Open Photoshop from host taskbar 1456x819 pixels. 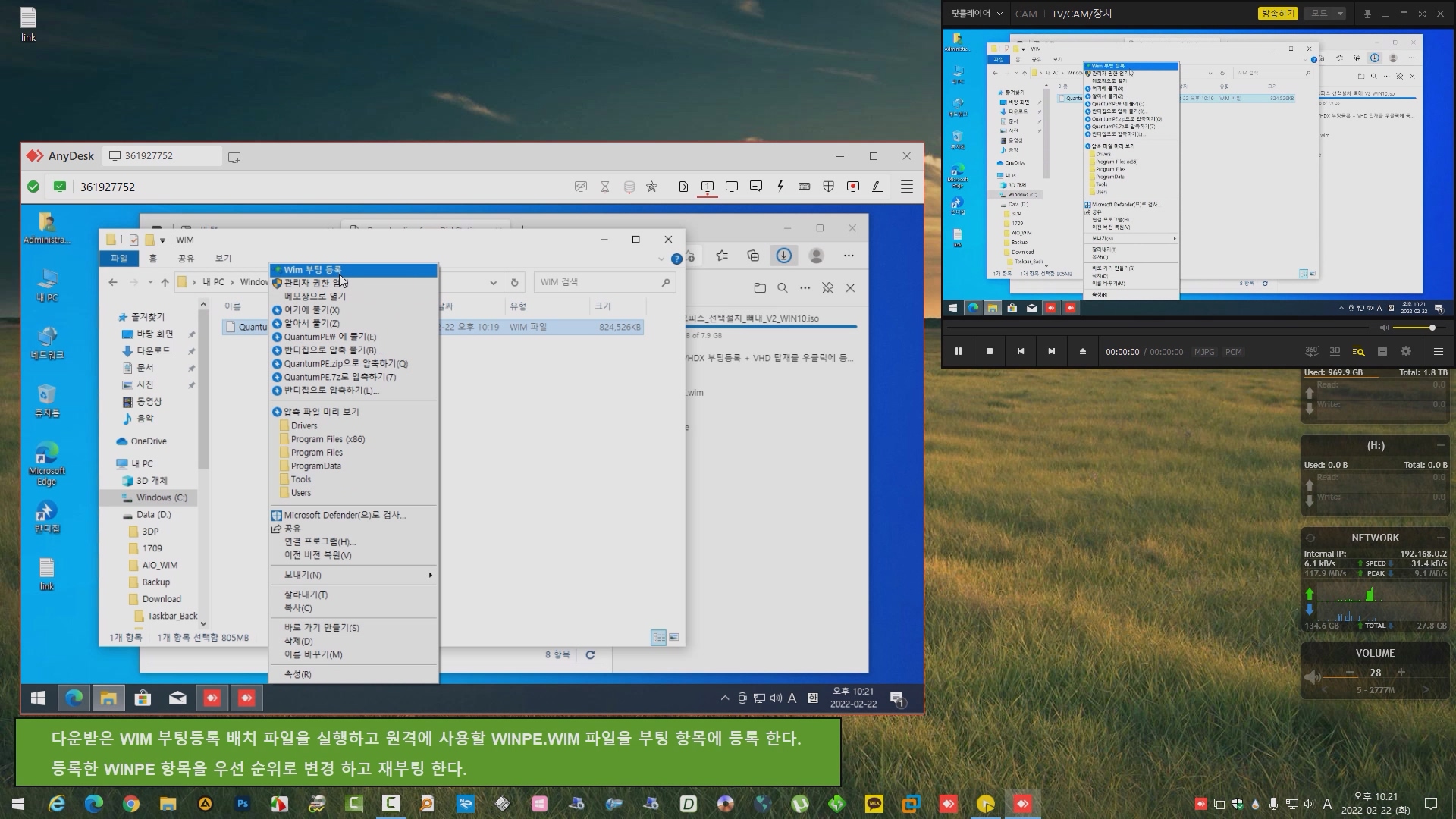243,804
